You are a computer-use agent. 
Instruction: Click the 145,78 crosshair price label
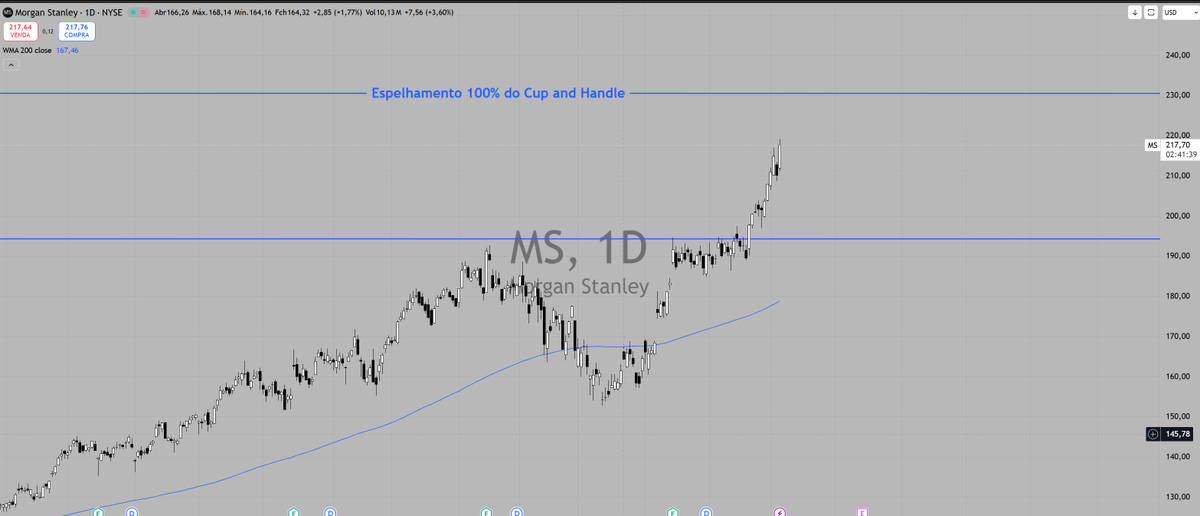click(x=1178, y=434)
